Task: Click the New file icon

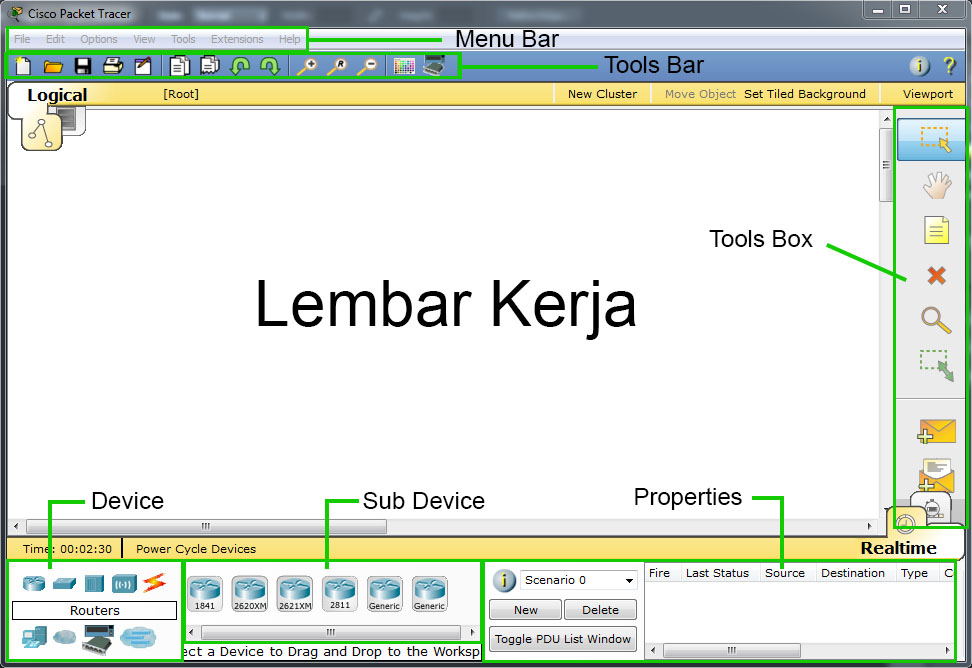Action: (23, 66)
